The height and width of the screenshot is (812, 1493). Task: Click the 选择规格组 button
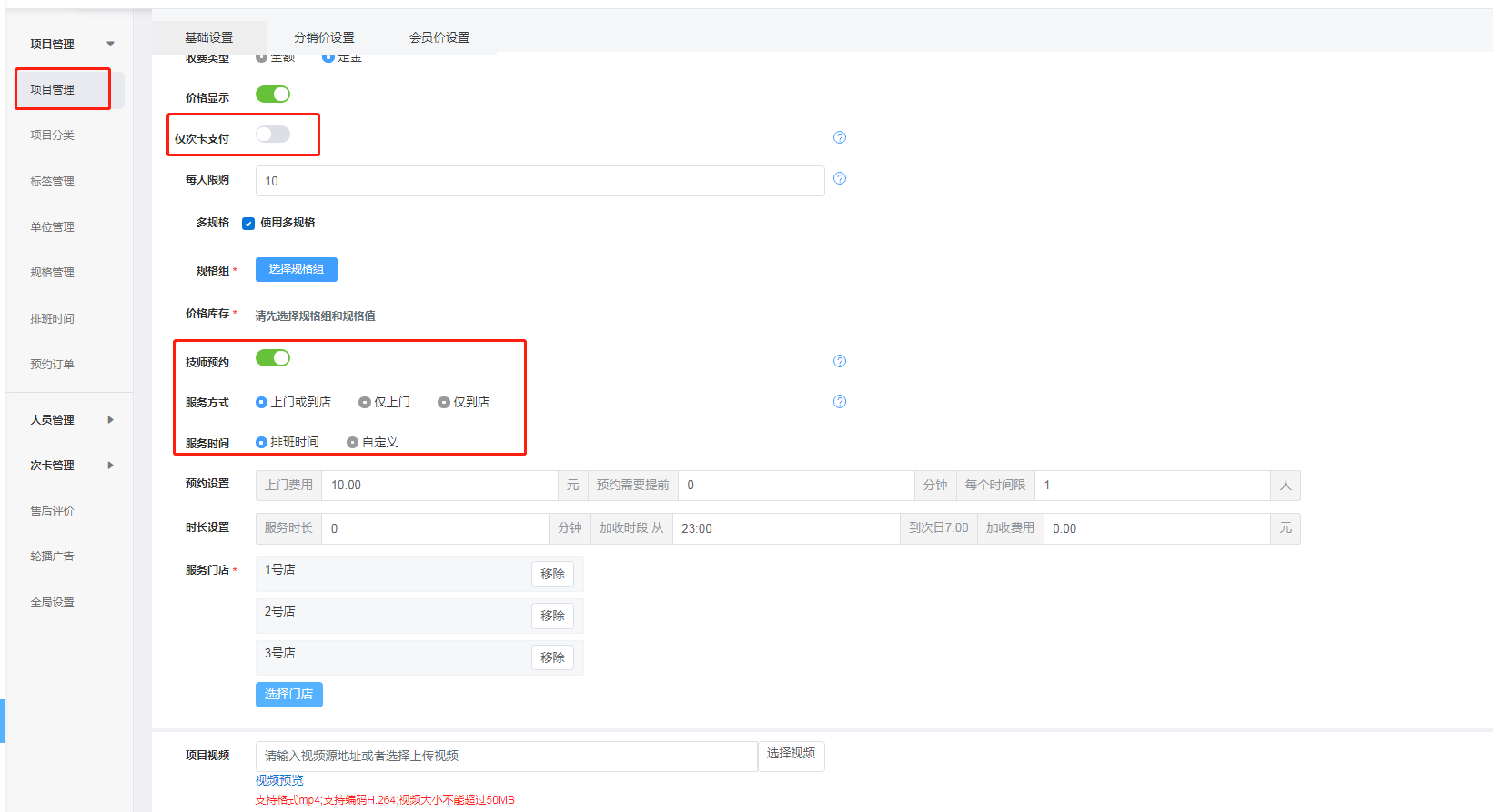click(297, 269)
